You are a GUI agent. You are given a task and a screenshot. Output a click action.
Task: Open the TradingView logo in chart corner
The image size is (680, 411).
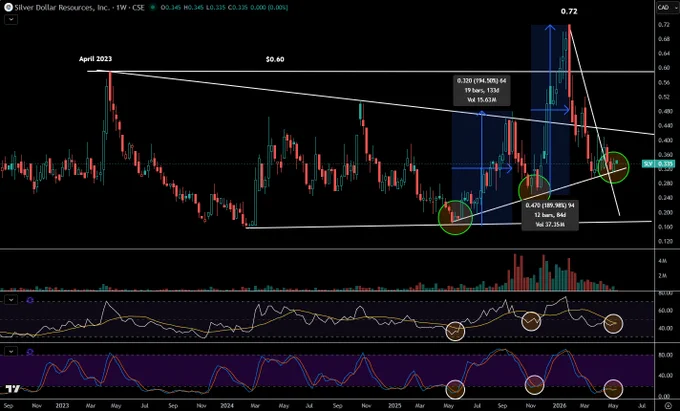tap(13, 389)
